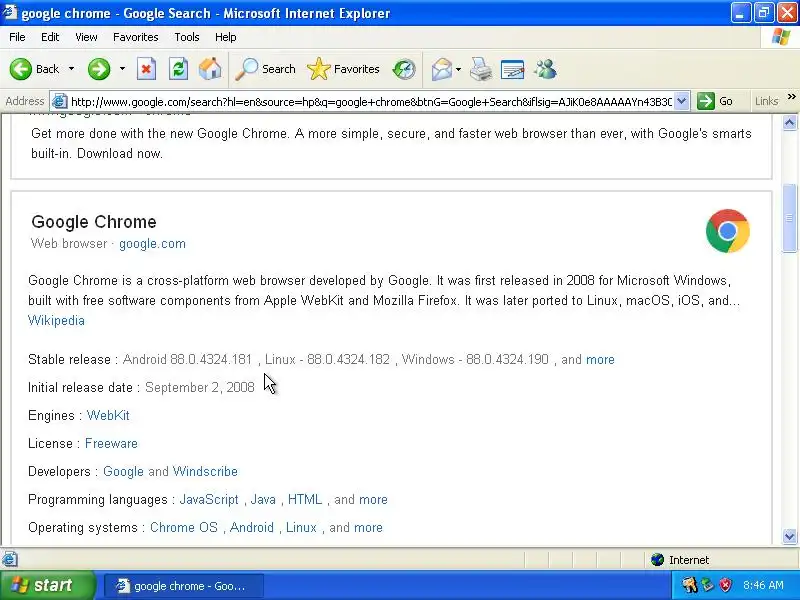800x600 pixels.
Task: Open the Address bar URL dropdown
Action: 682,101
